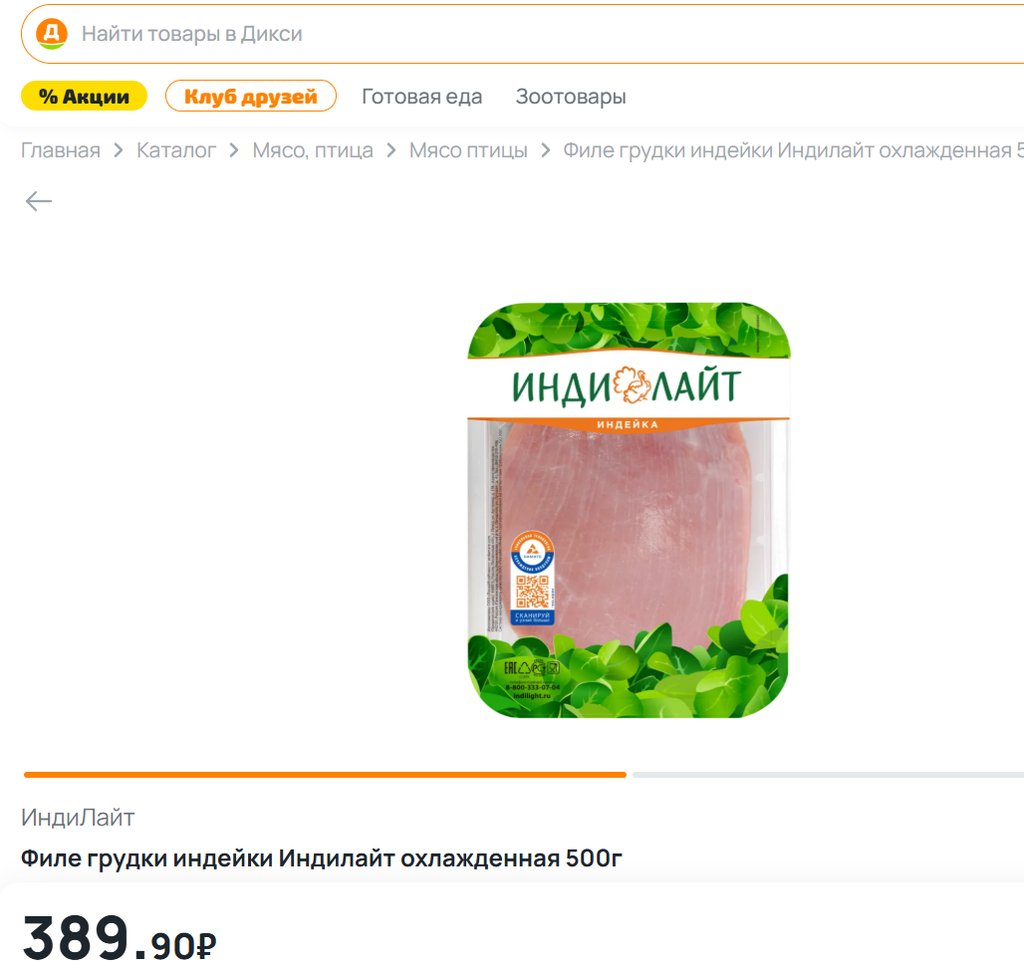This screenshot has width=1024, height=969.
Task: Click the Dixy orange logo icon
Action: coord(52,34)
